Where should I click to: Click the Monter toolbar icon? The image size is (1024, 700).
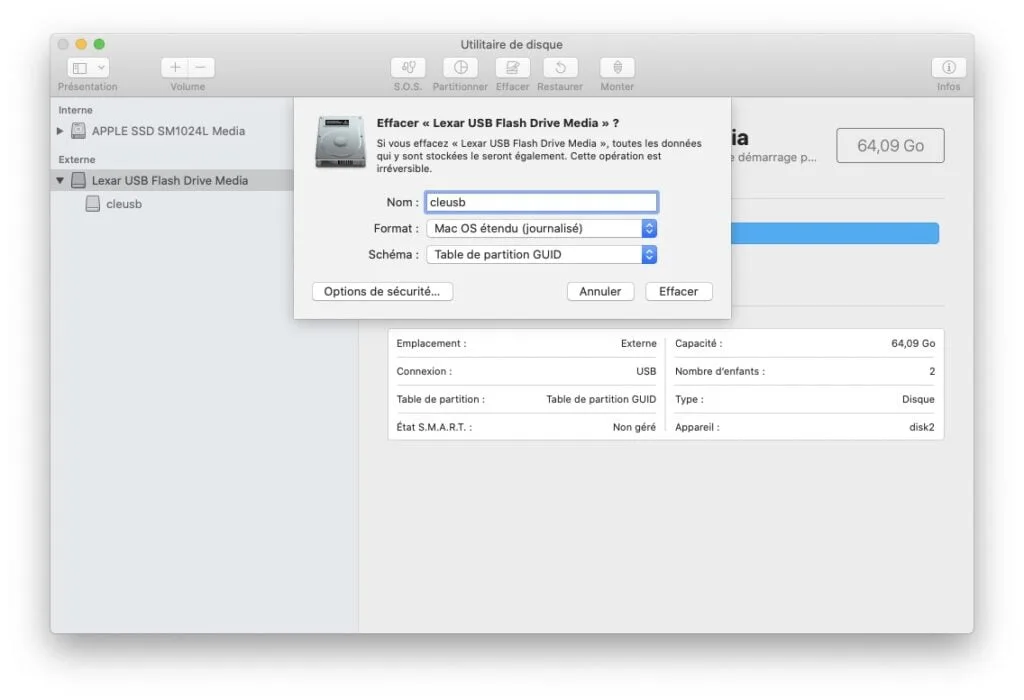pyautogui.click(x=617, y=67)
